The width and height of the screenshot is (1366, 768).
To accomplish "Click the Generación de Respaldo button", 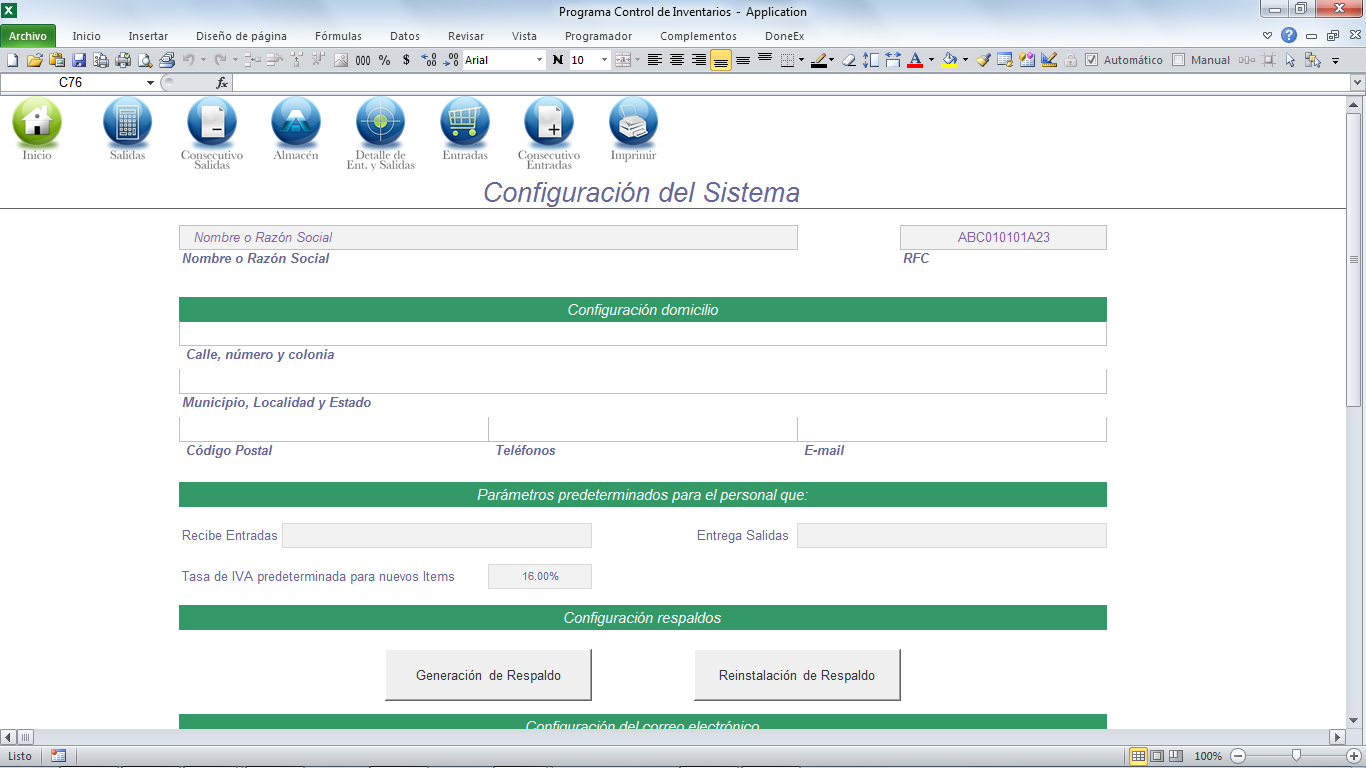I will tap(488, 675).
